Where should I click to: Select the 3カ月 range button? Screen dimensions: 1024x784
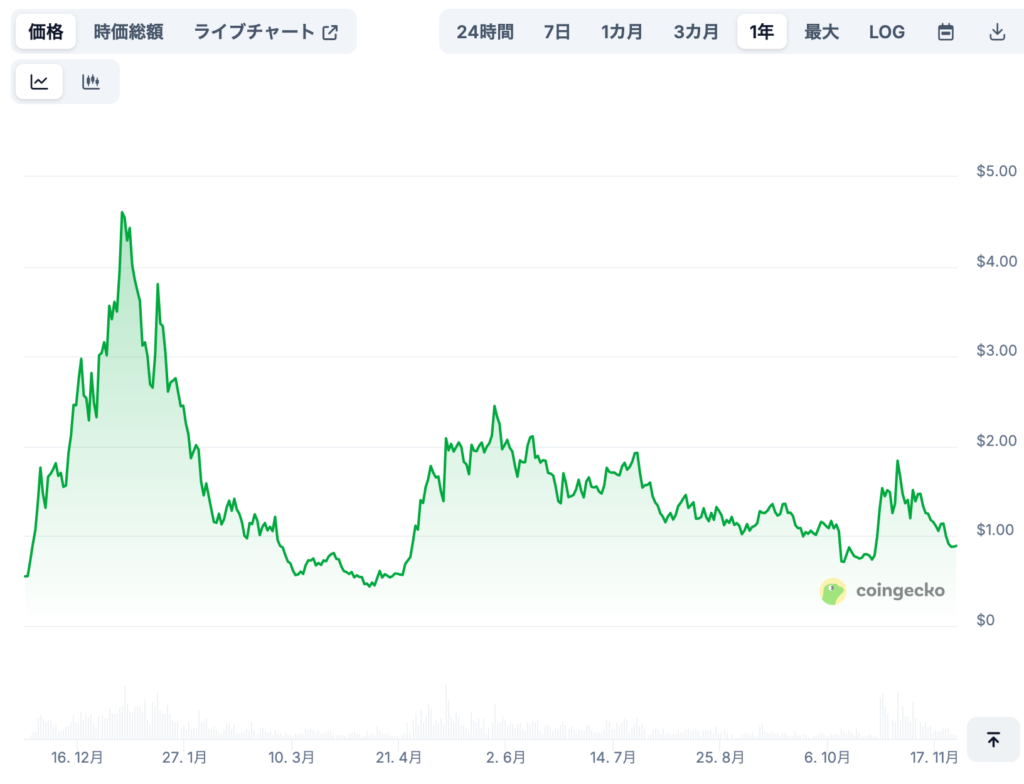tap(695, 31)
